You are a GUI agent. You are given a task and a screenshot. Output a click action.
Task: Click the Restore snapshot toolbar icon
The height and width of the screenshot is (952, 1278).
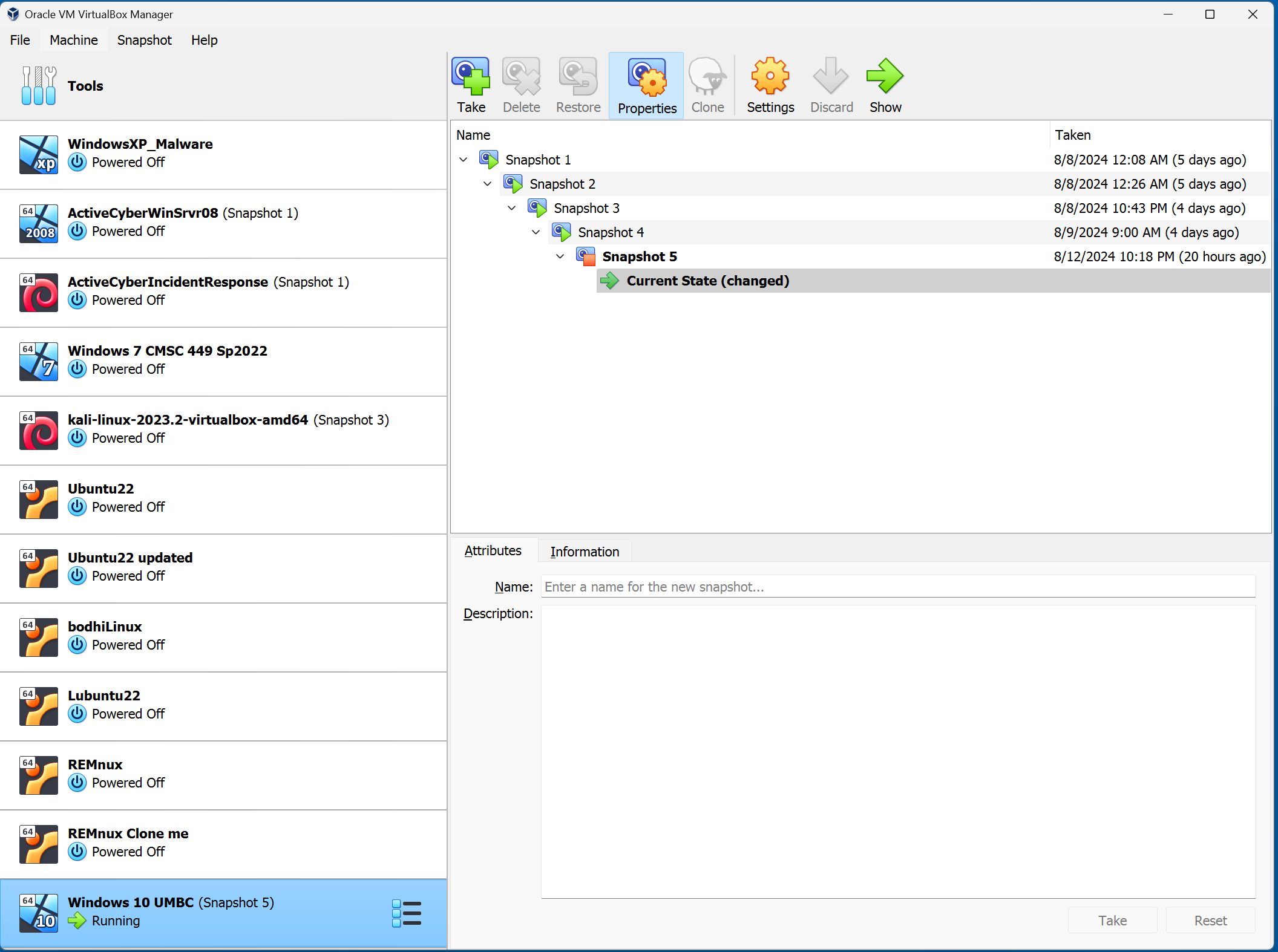(x=578, y=76)
